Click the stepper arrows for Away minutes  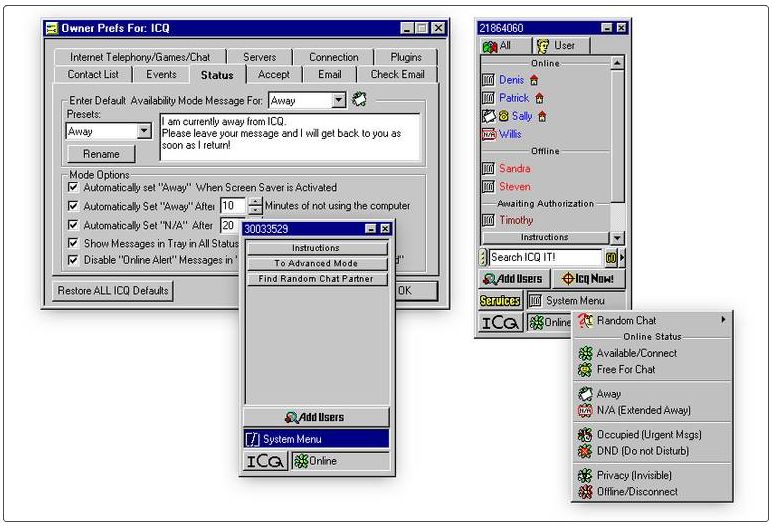tap(255, 205)
